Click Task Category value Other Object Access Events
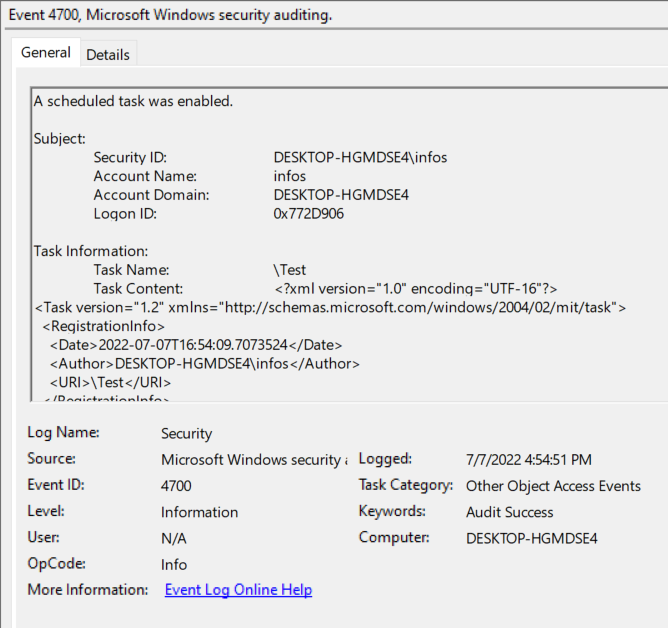The height and width of the screenshot is (628, 668). 553,486
